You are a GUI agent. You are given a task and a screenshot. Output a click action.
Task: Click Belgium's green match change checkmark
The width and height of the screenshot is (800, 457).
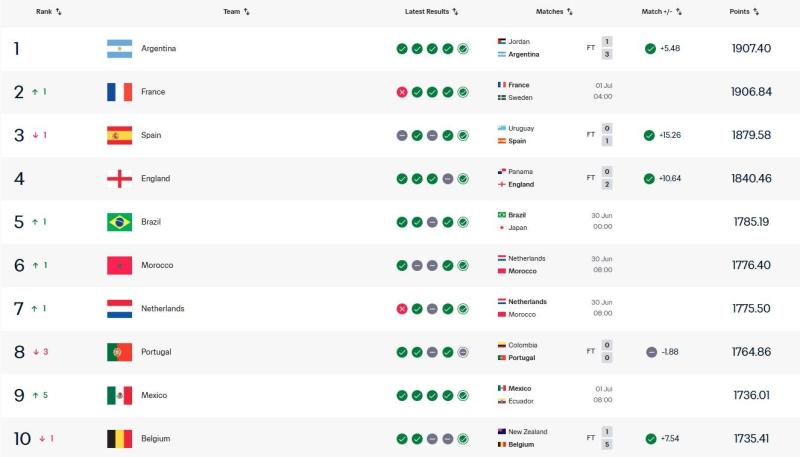click(x=651, y=439)
